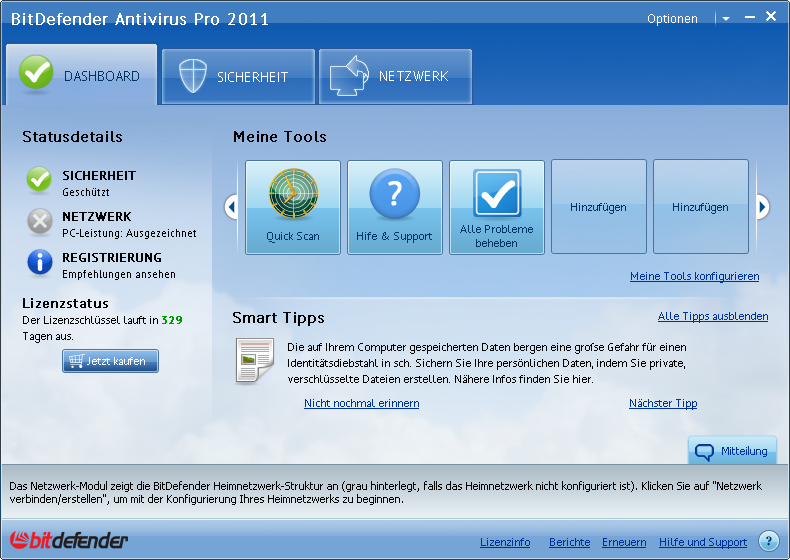This screenshot has height=560, width=790.
Task: Click Nicht nochmal erinnern link
Action: coord(361,403)
